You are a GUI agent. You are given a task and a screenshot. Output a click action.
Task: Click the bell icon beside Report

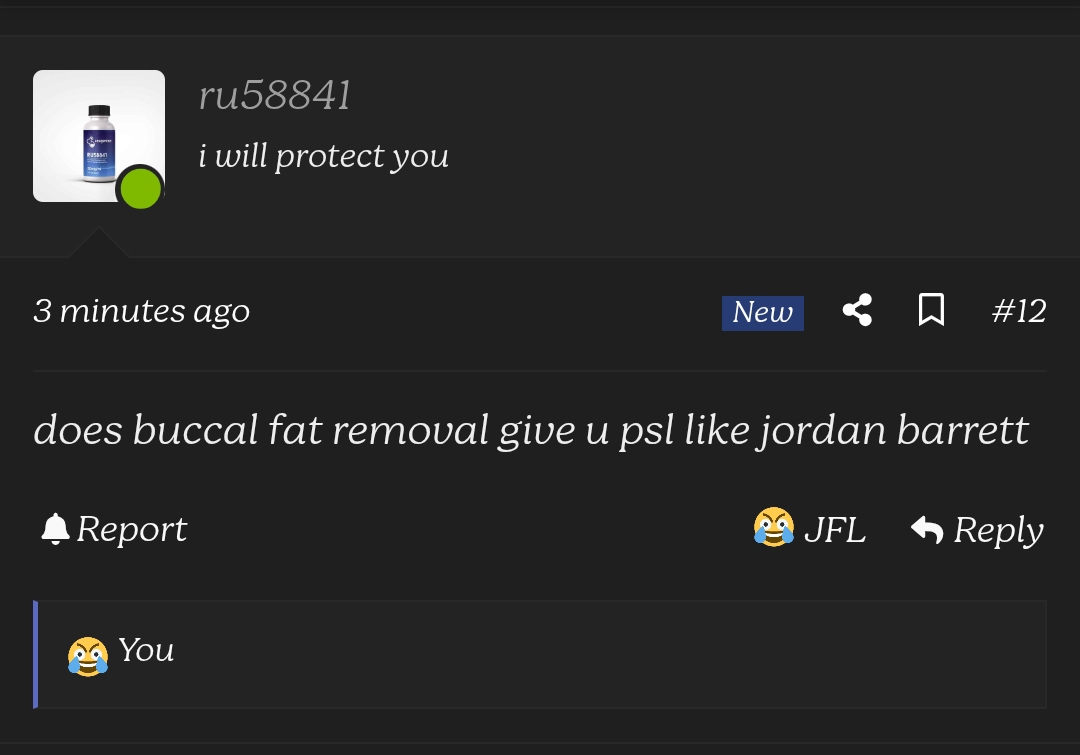[55, 529]
